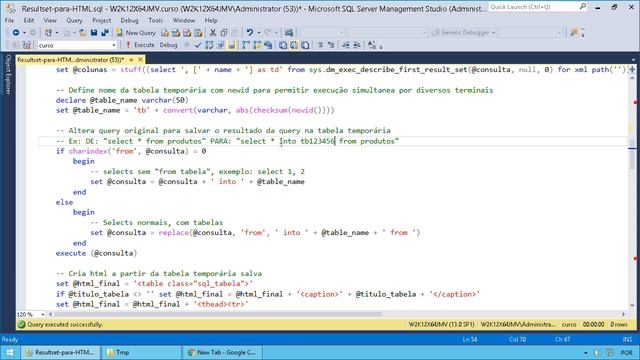The width and height of the screenshot is (640, 360).
Task: Click the Undo arrow icon
Action: click(x=250, y=33)
